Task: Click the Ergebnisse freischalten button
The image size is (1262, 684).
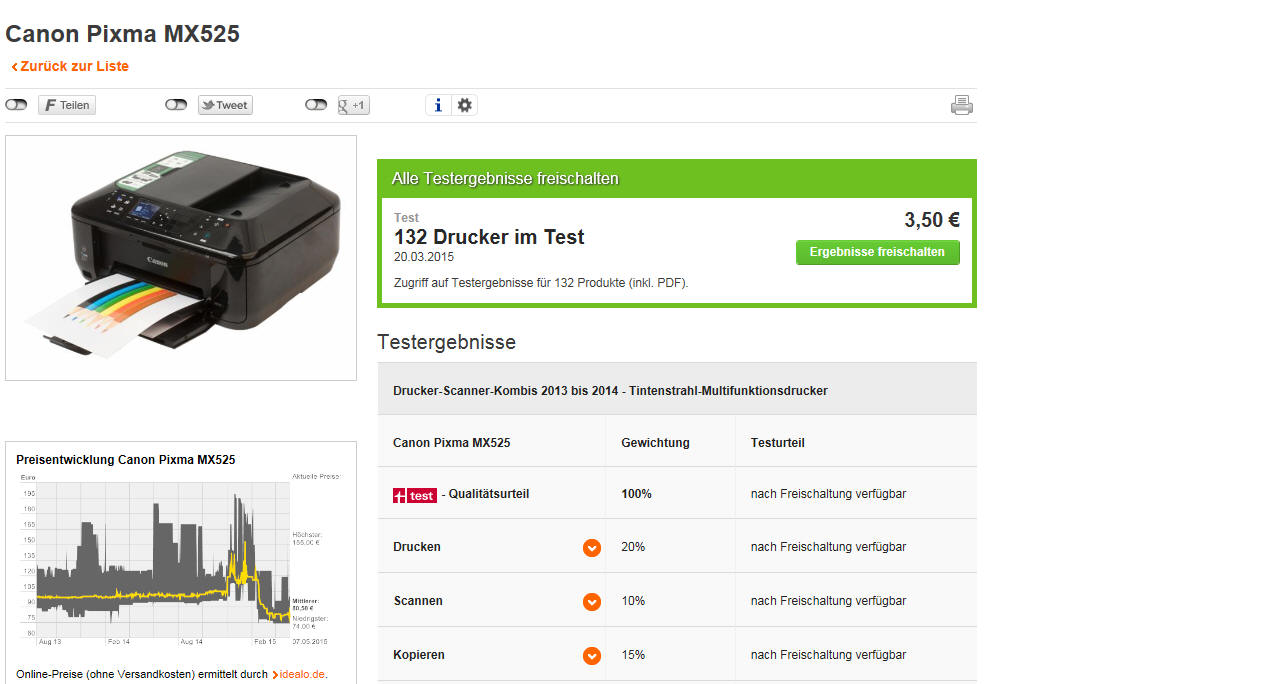Action: pos(877,252)
